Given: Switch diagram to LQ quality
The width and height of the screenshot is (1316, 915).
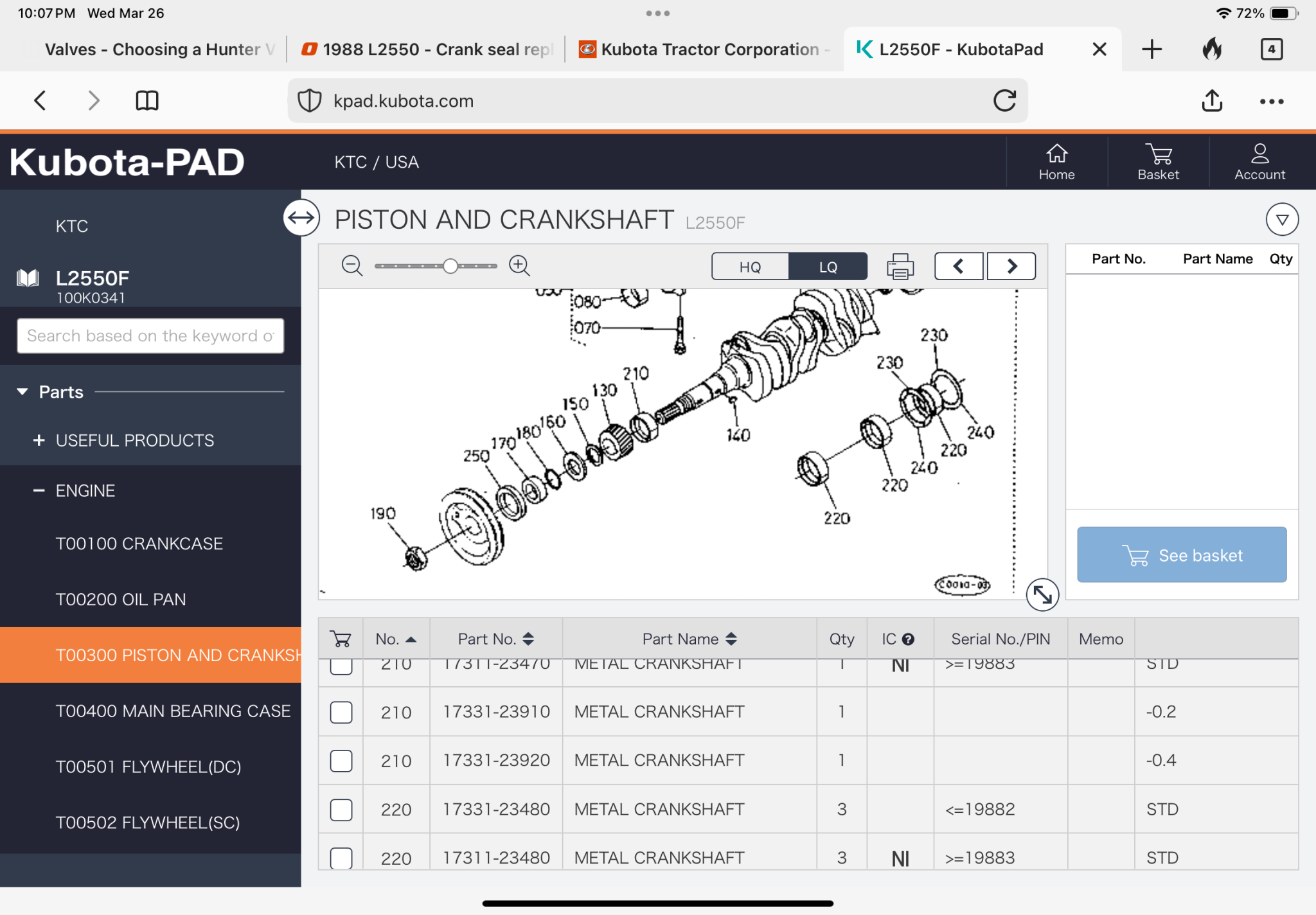Looking at the screenshot, I should point(828,267).
